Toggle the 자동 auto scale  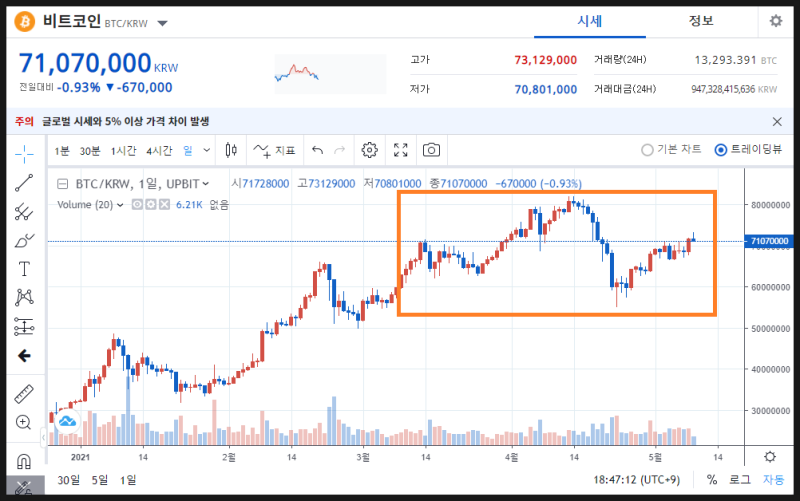point(773,480)
